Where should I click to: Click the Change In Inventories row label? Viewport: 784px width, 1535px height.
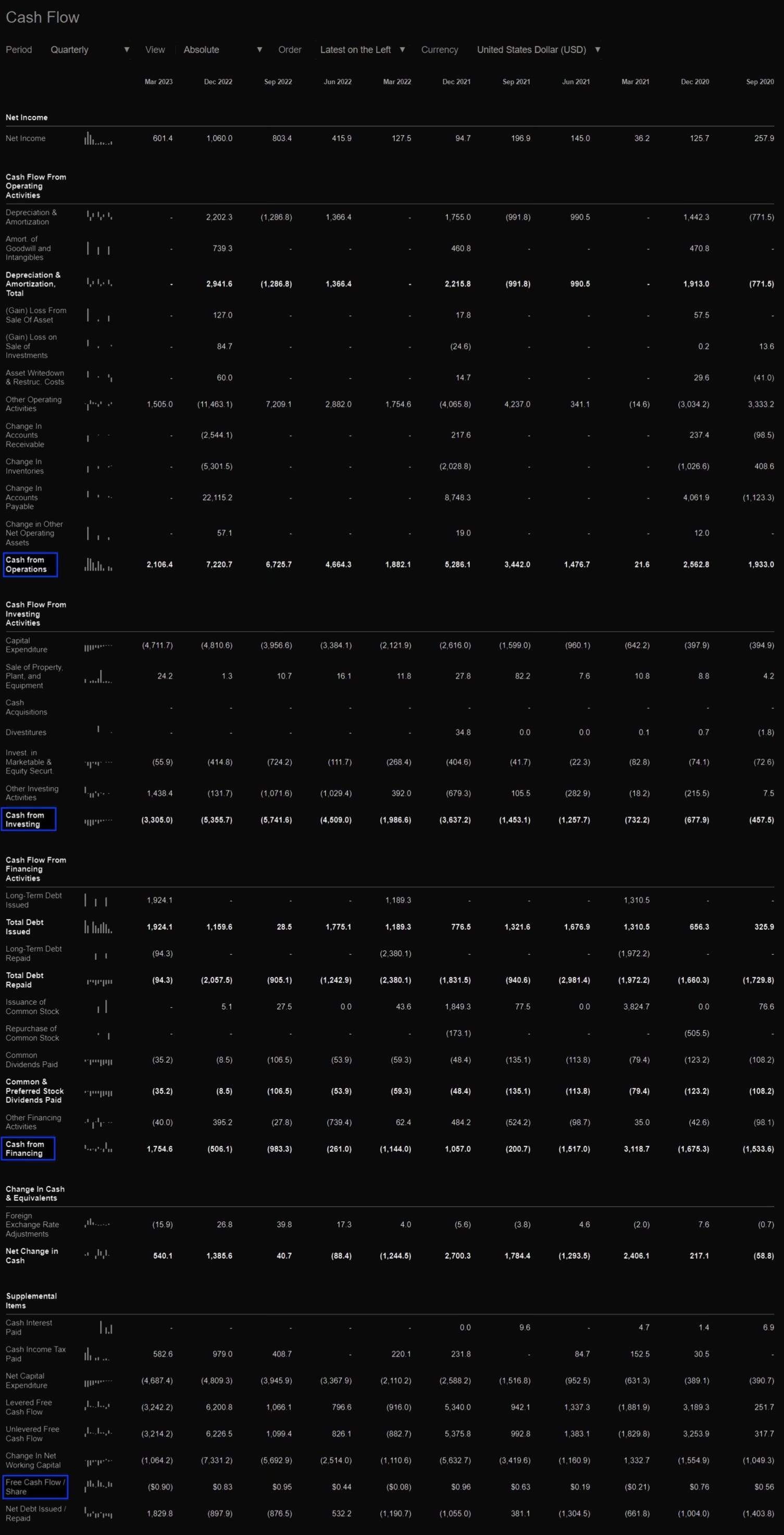pyautogui.click(x=24, y=466)
